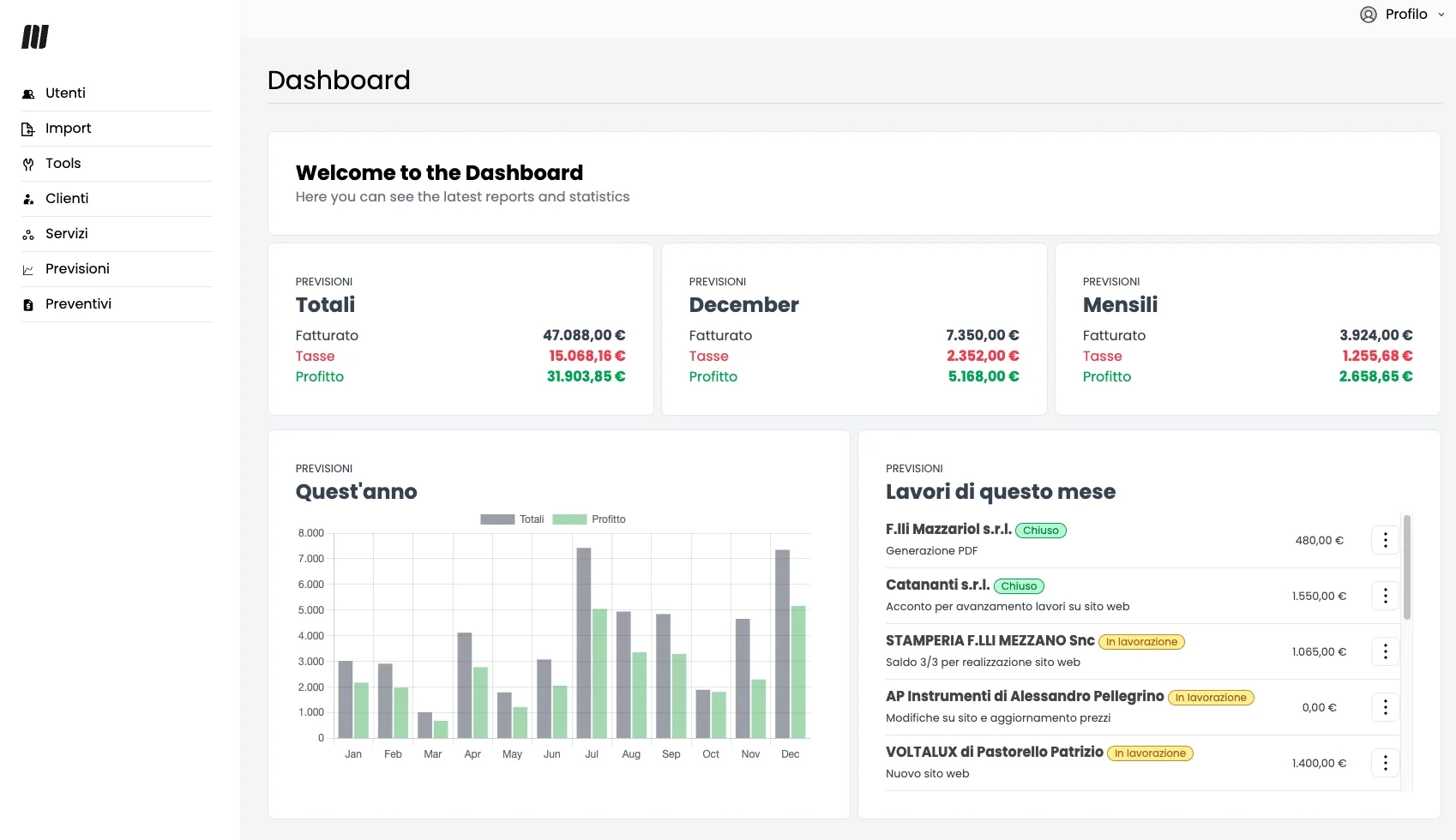The image size is (1456, 840).
Task: Select VOLTALUX di Pastorello Patrizio title
Action: click(995, 753)
